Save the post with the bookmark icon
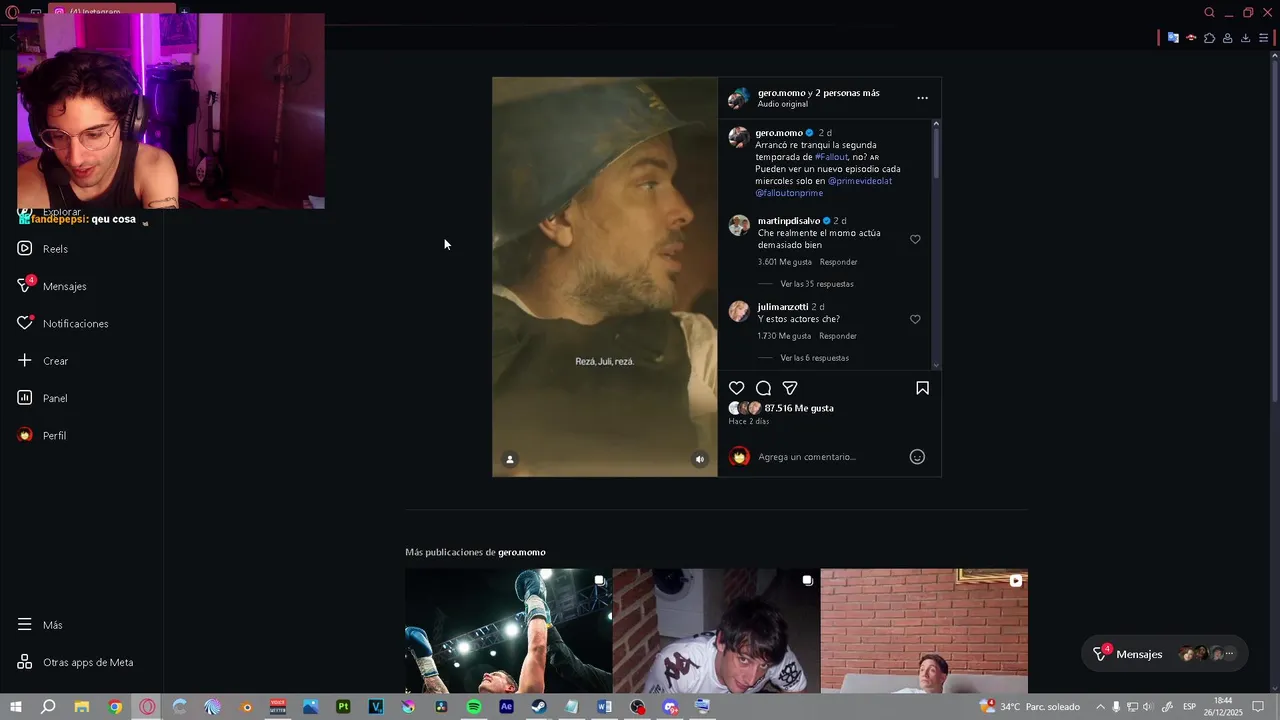 [x=922, y=388]
